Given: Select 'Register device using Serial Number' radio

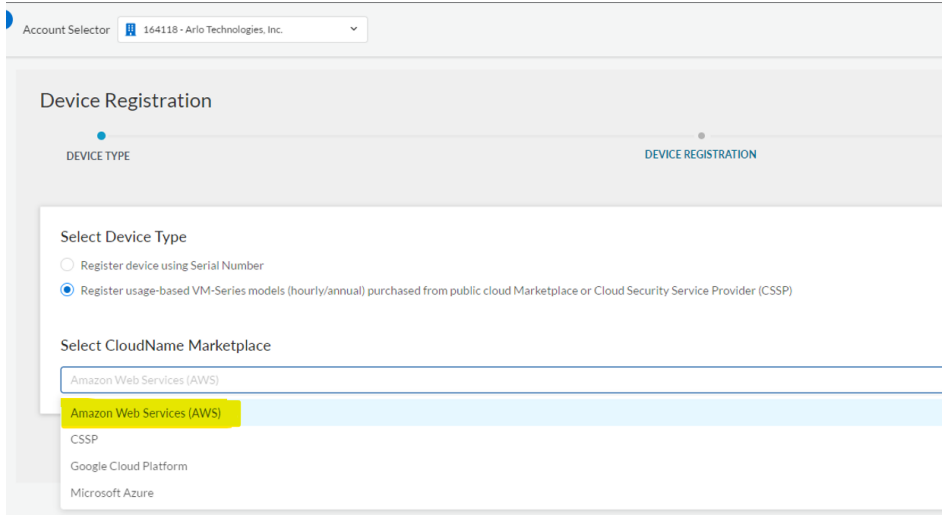Looking at the screenshot, I should (x=67, y=265).
